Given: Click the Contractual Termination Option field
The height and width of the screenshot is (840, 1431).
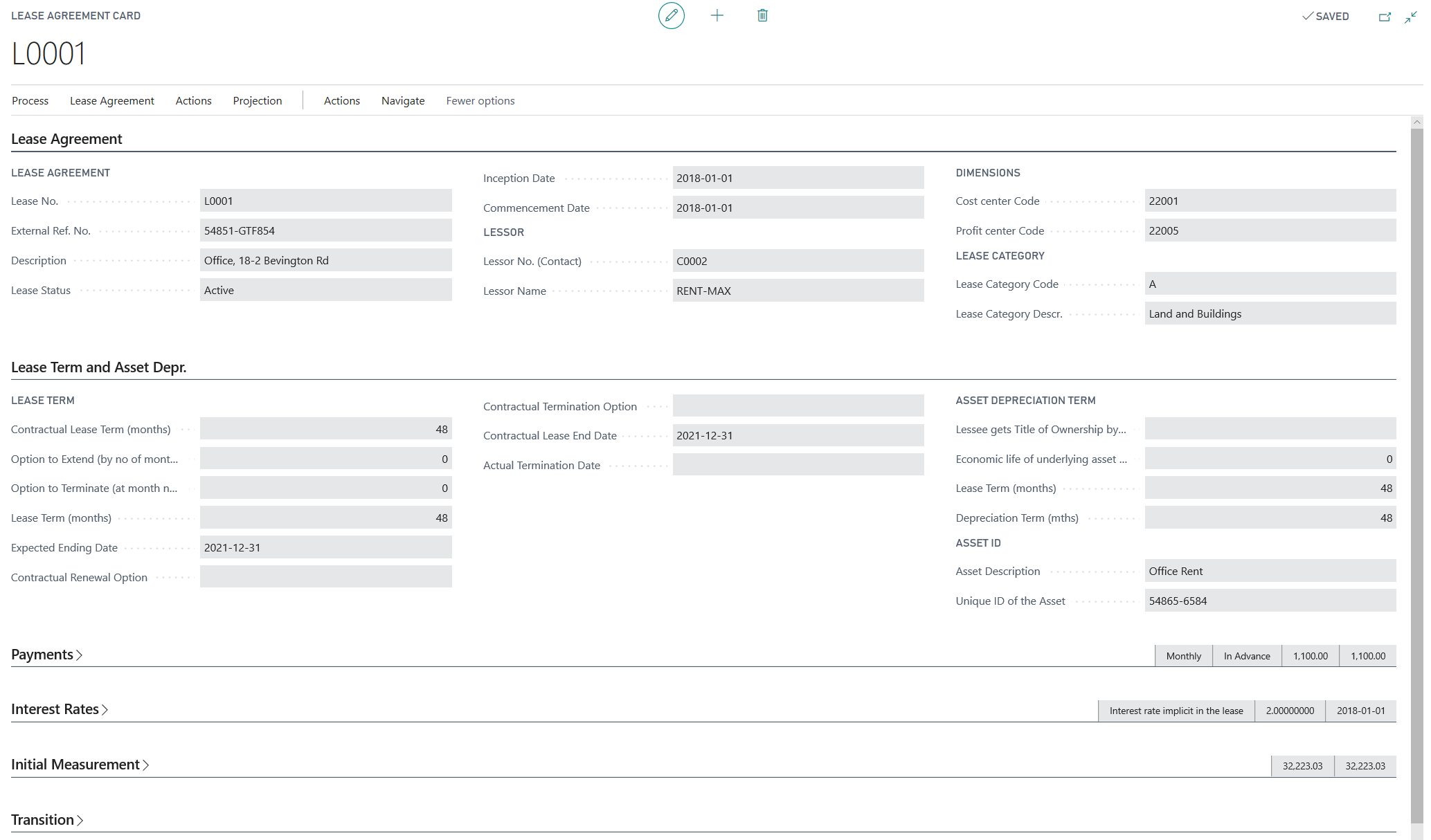Looking at the screenshot, I should coord(798,406).
